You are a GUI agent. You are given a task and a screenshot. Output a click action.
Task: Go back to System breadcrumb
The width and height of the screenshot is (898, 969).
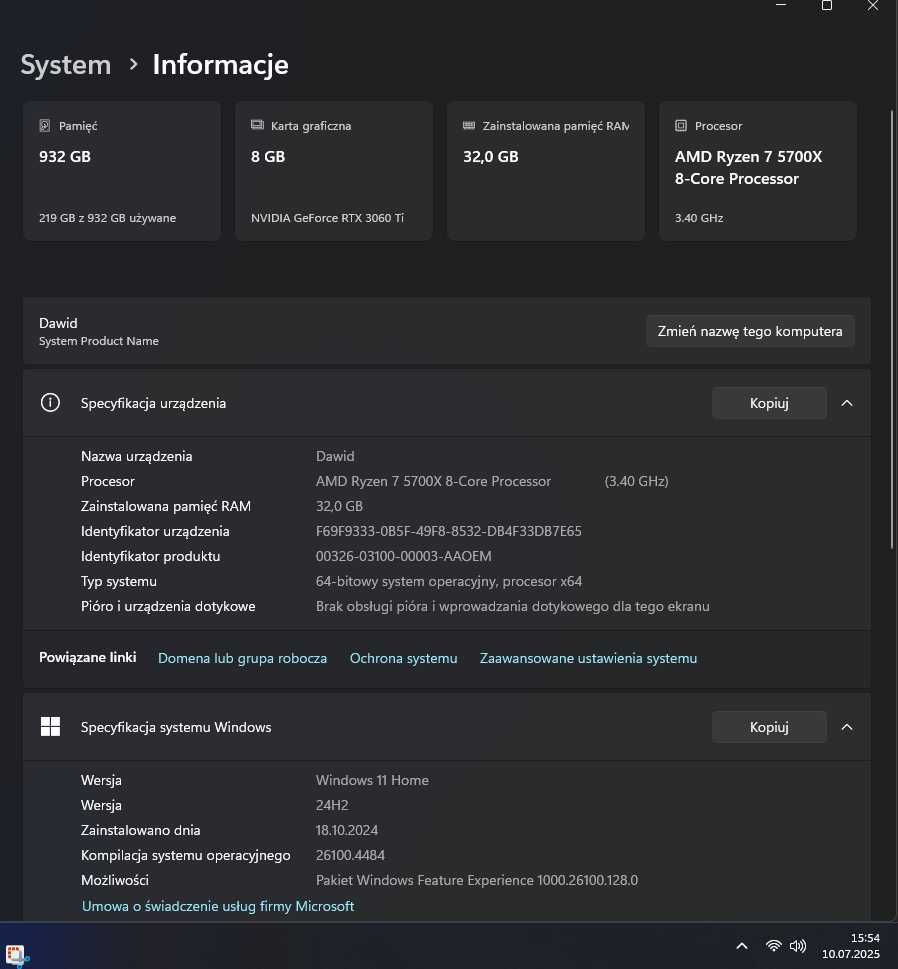pos(66,64)
